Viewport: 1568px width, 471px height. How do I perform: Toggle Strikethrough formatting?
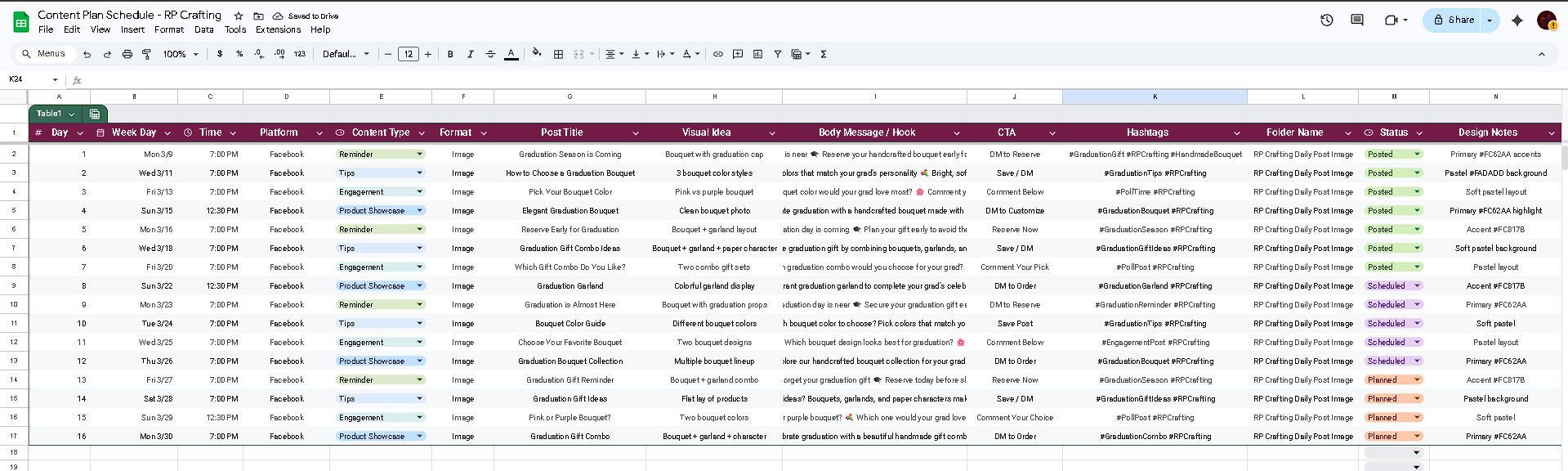[490, 54]
